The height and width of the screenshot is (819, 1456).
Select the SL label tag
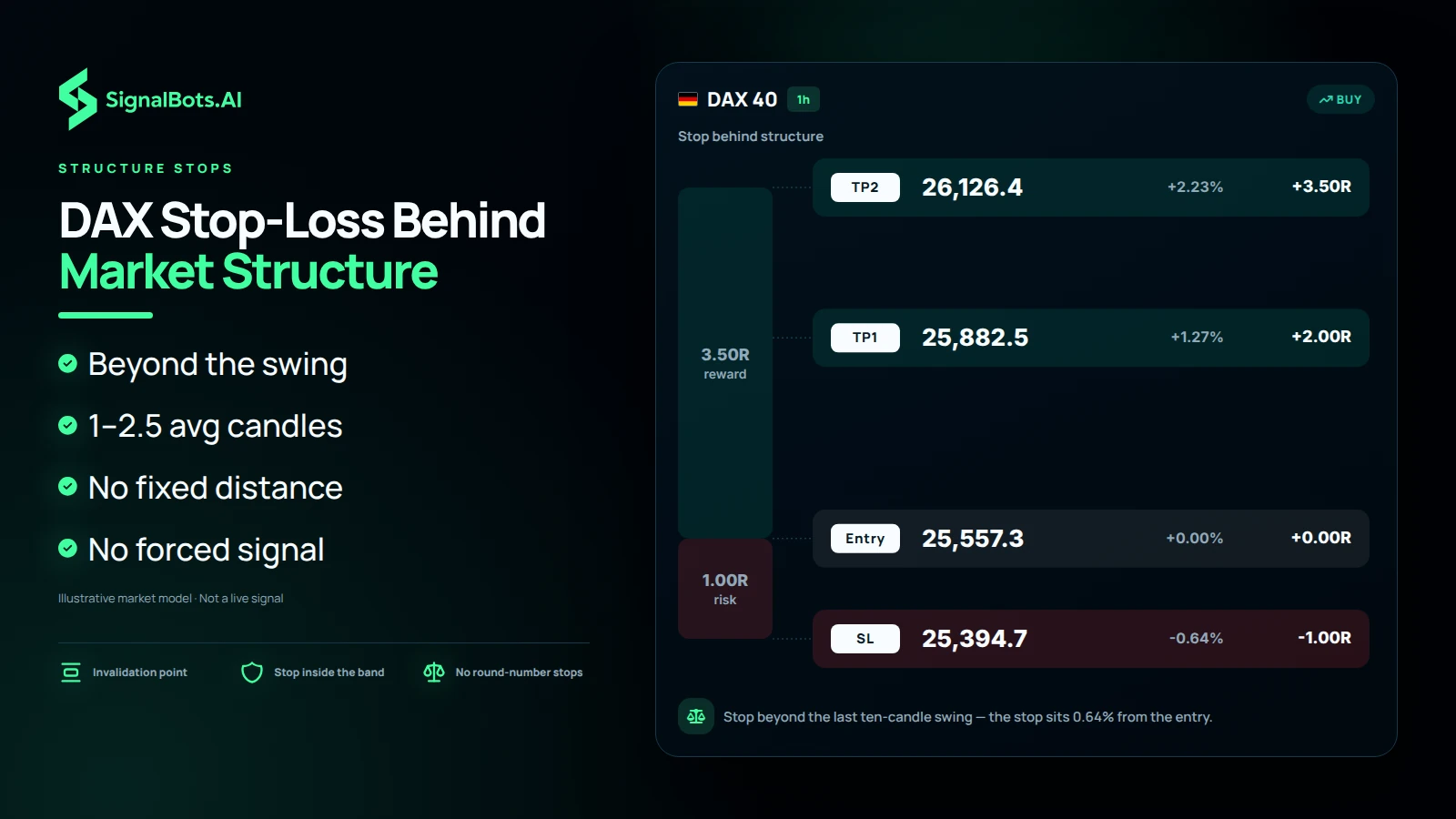(x=865, y=639)
